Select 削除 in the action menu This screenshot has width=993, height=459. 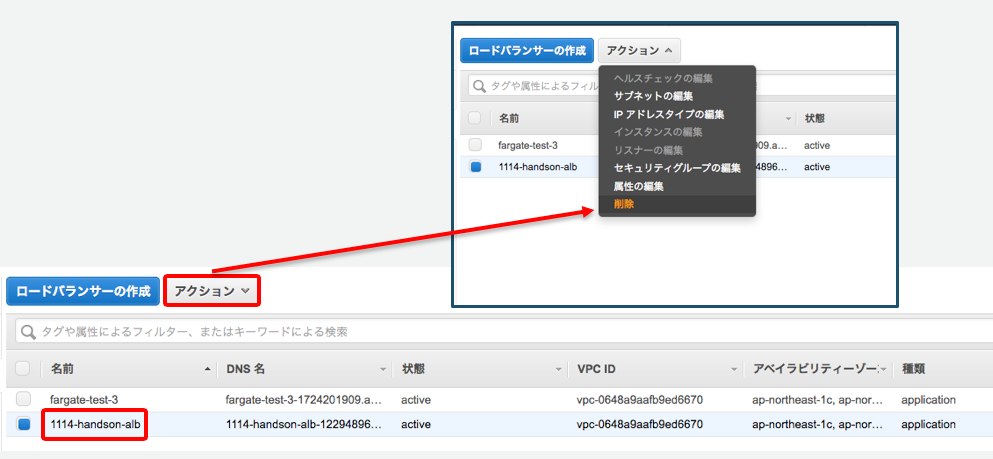(624, 204)
